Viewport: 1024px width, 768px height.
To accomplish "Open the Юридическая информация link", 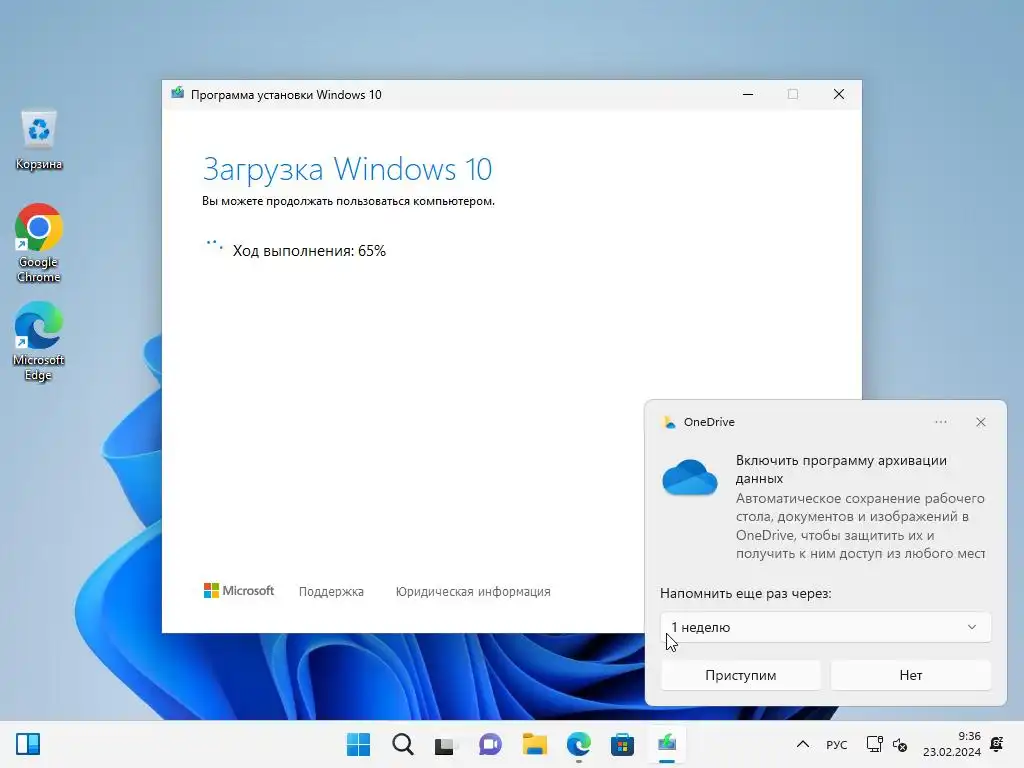I will (x=473, y=592).
